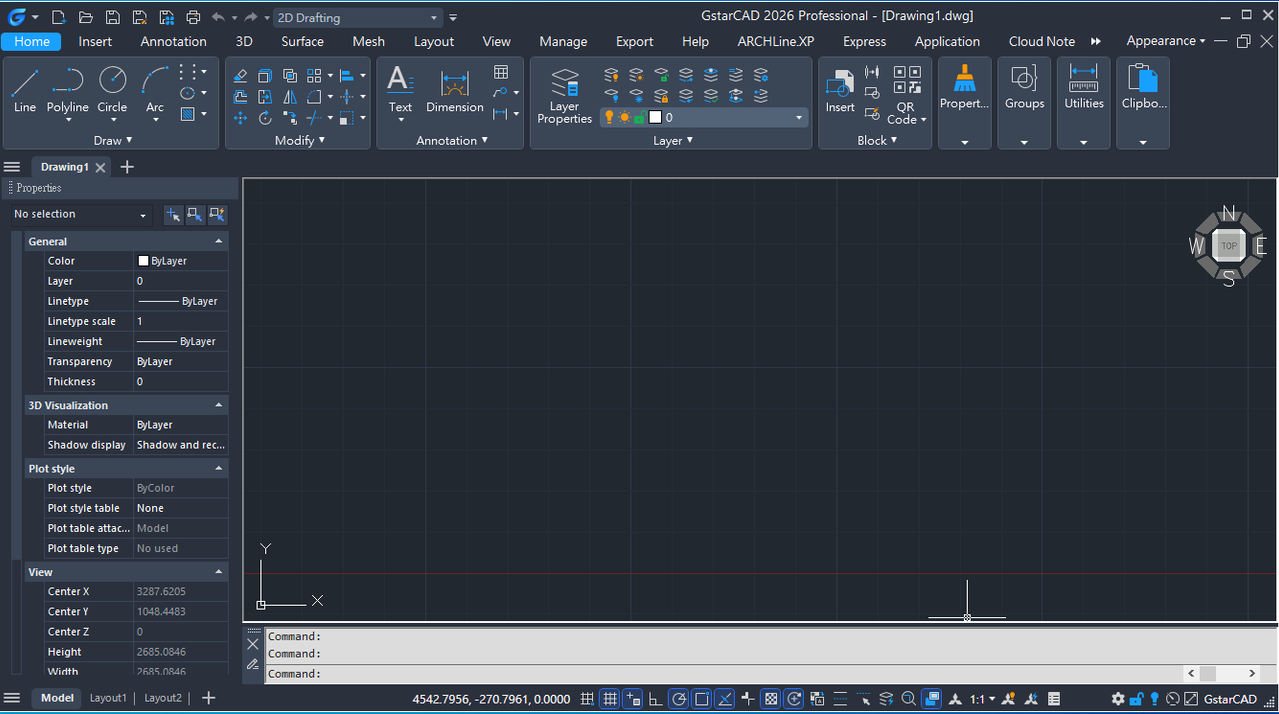The width and height of the screenshot is (1279, 714).
Task: Add a new drawing tab with plus
Action: 127,167
